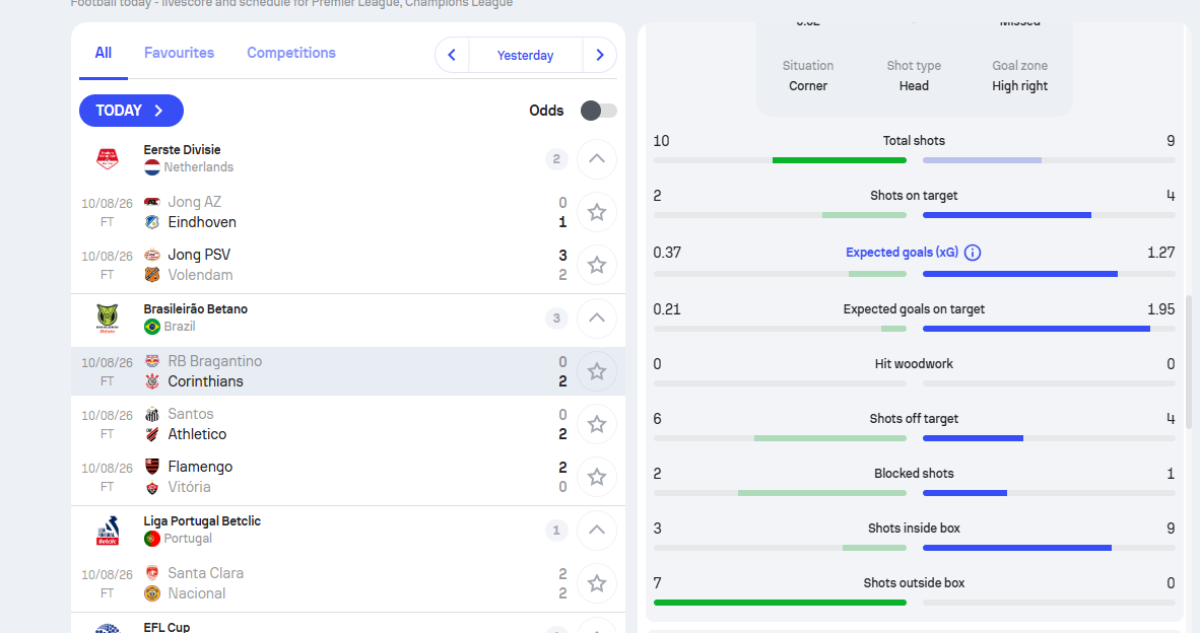Click the Expected goals (xG) link

pos(902,253)
